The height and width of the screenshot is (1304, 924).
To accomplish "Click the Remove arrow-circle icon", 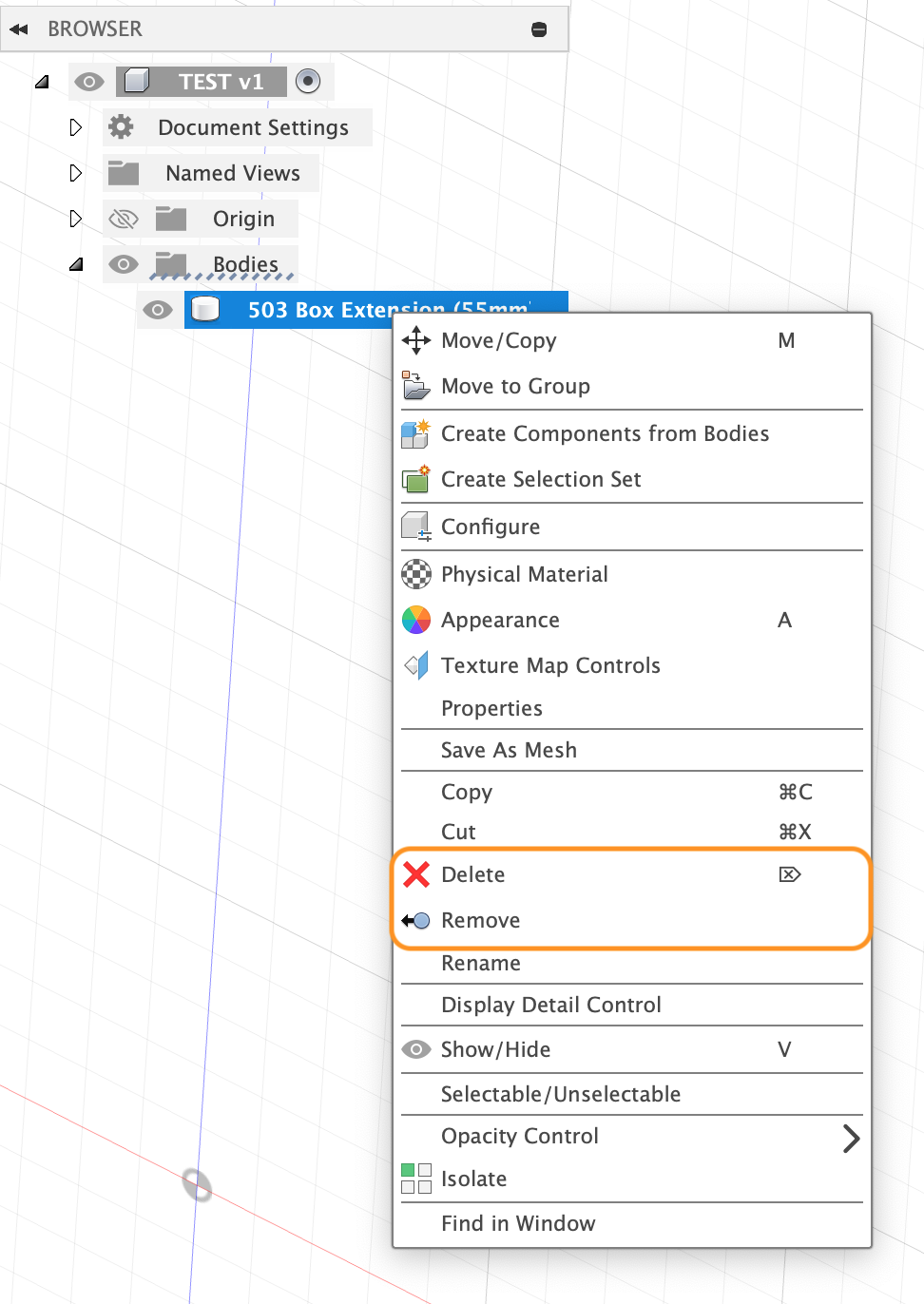I will click(x=415, y=920).
